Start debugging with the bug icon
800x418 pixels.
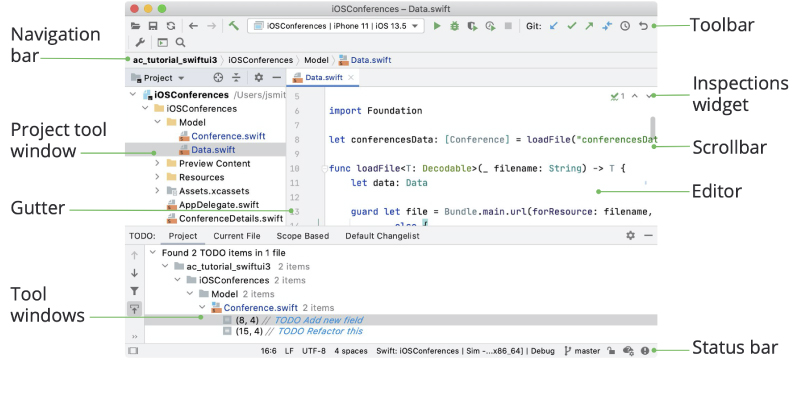pos(454,26)
